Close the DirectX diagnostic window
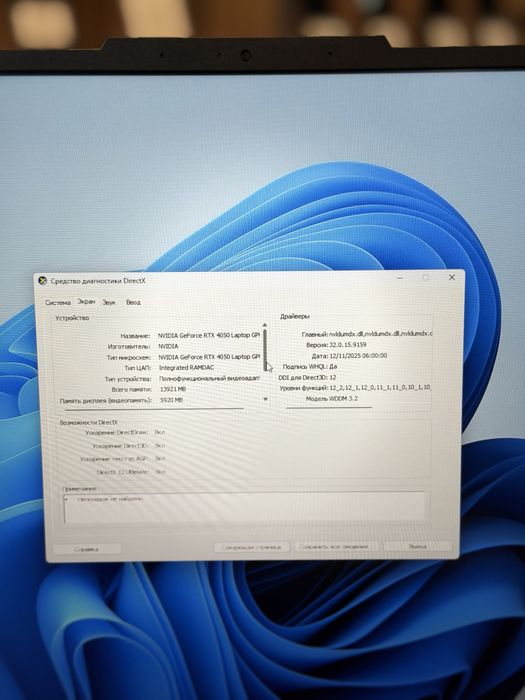 pyautogui.click(x=452, y=277)
